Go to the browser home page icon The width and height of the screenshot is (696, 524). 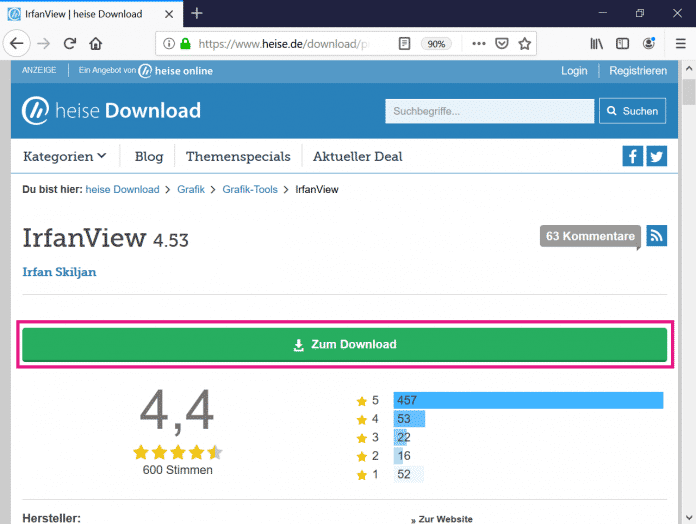(96, 44)
